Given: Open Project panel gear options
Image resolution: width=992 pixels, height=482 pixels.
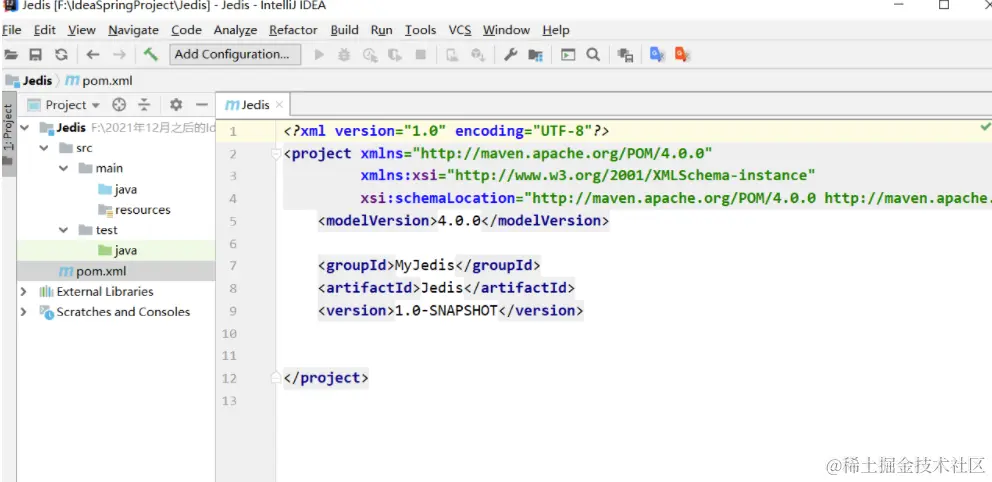Looking at the screenshot, I should point(176,104).
